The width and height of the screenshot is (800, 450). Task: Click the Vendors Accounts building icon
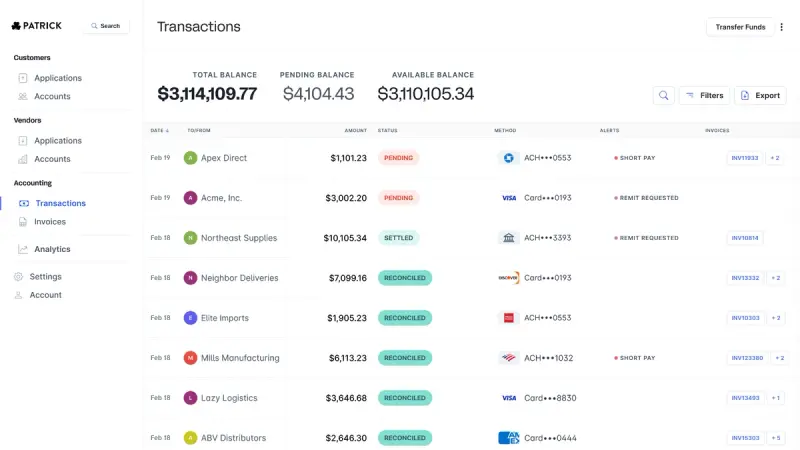tap(23, 159)
